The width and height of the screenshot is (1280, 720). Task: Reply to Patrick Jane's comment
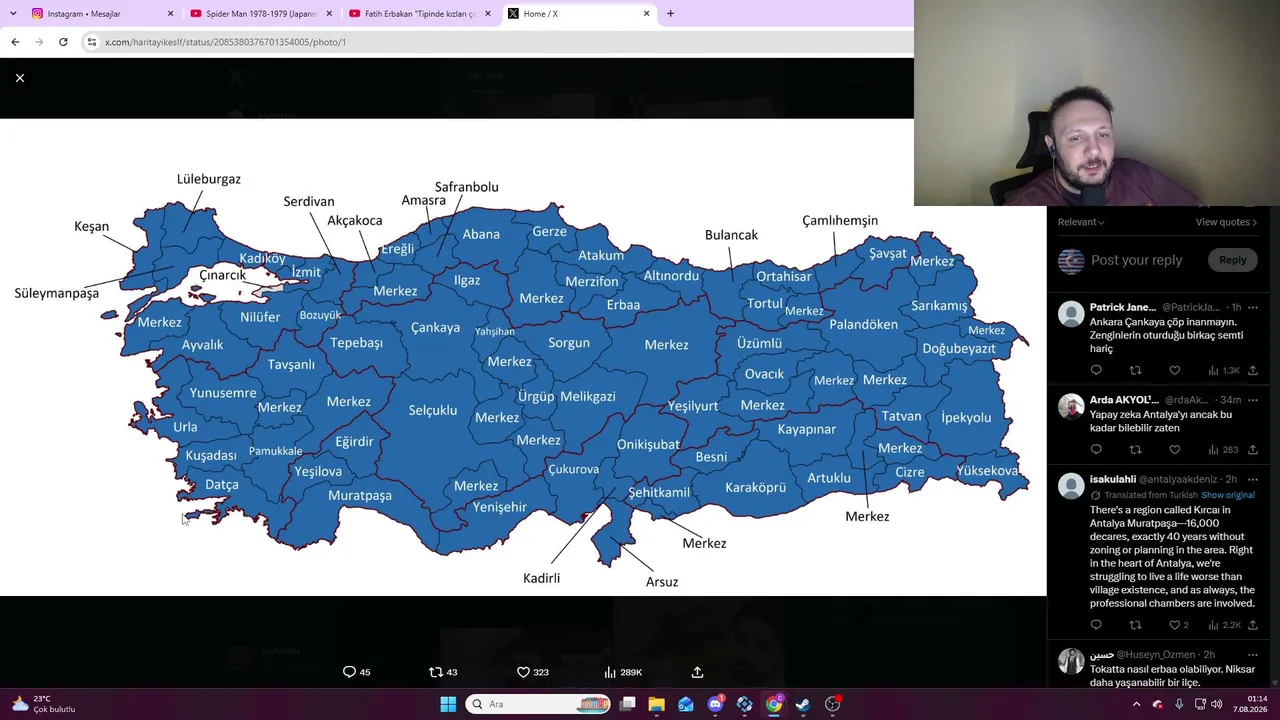1096,370
